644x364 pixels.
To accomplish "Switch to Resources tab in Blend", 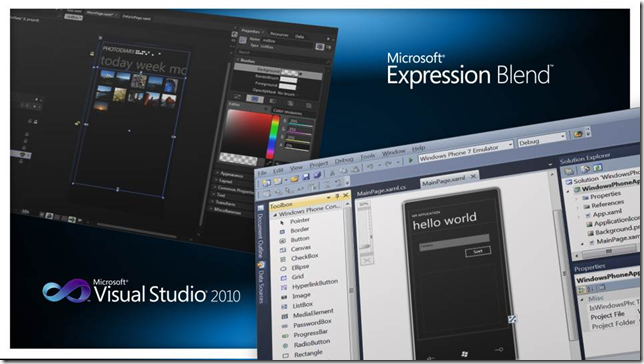I will [279, 35].
